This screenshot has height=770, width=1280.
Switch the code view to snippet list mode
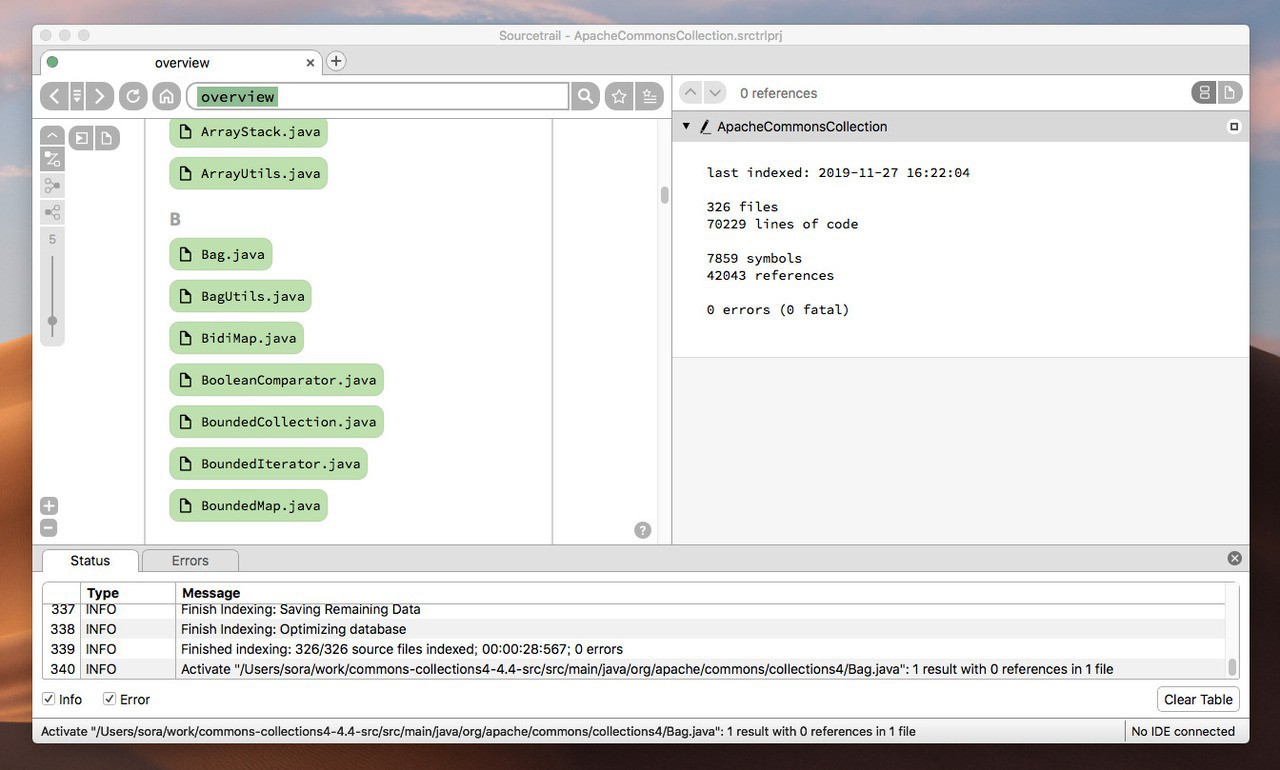click(x=1204, y=93)
